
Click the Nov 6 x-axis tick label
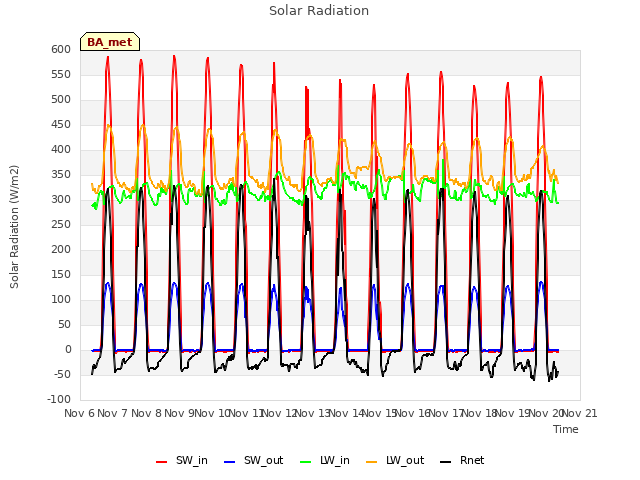[80, 413]
